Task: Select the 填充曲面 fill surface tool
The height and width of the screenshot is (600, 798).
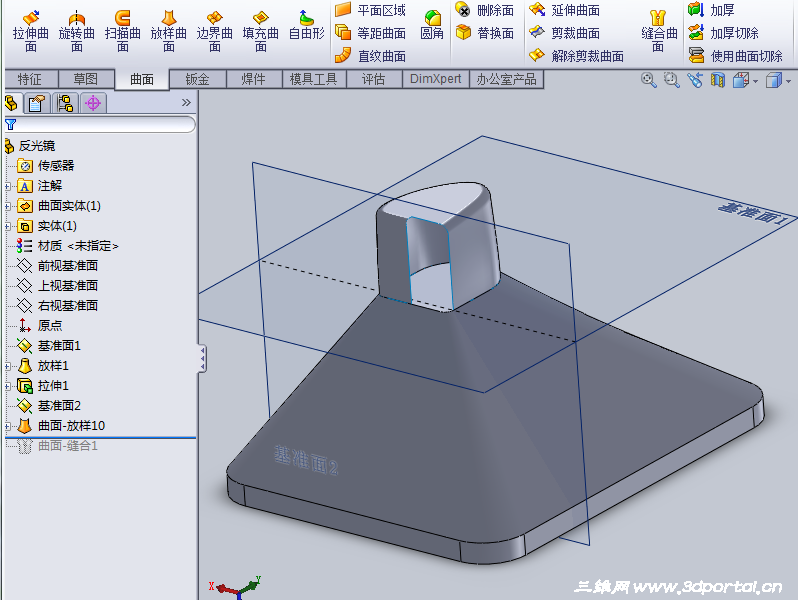Action: 261,32
